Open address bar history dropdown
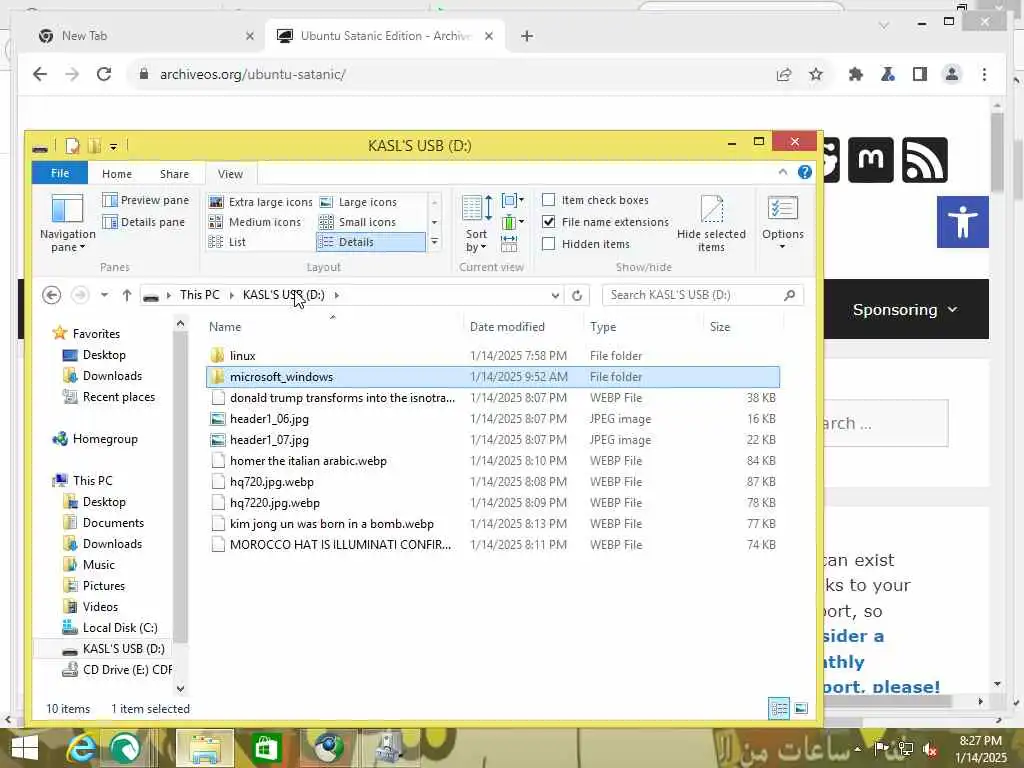1024x768 pixels. pos(555,295)
